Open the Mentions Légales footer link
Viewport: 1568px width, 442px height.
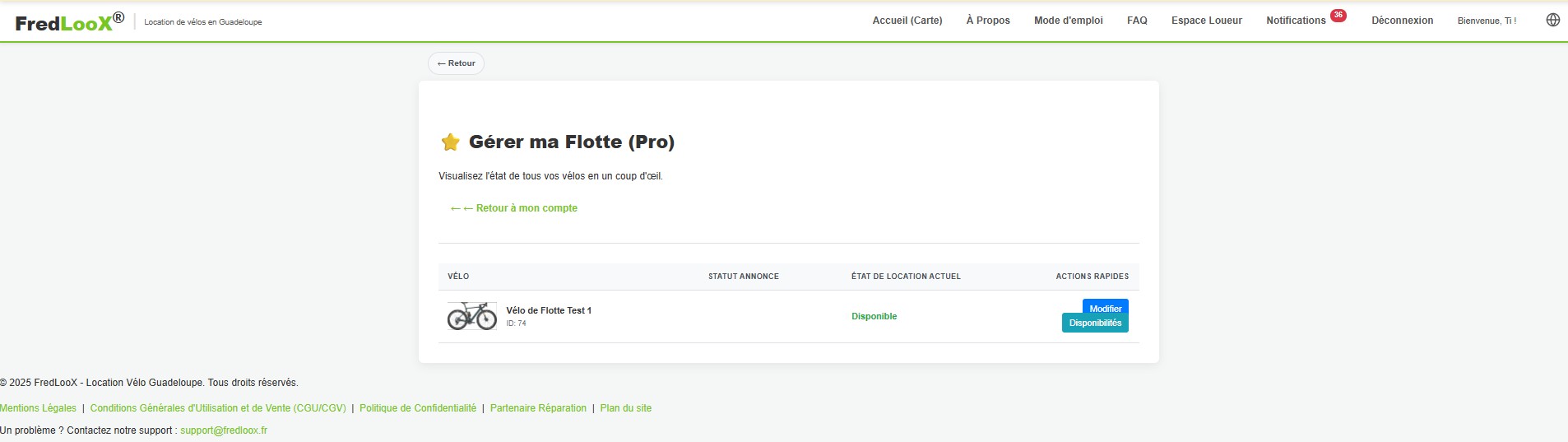38,408
